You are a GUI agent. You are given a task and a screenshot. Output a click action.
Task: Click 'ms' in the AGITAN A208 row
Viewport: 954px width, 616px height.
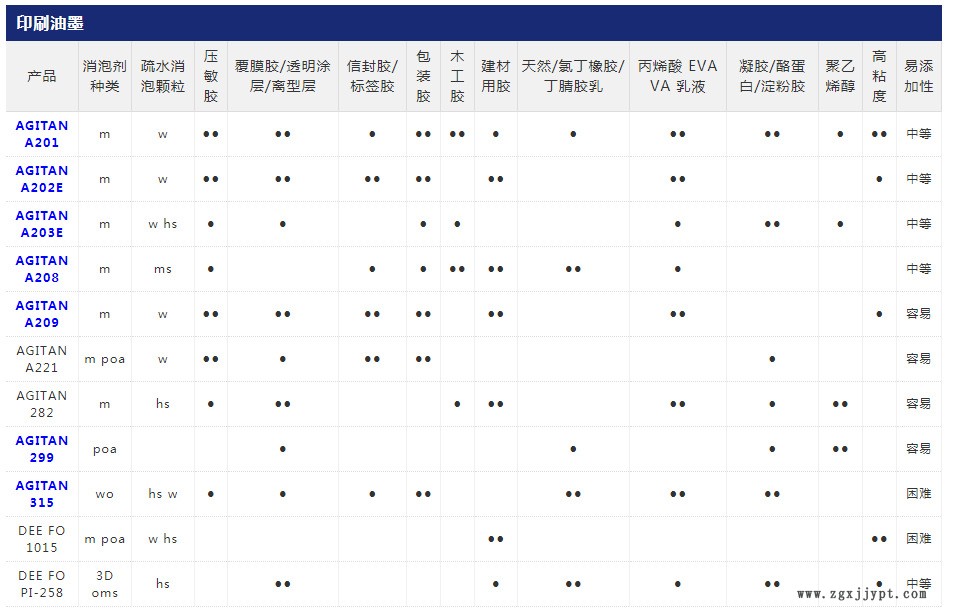point(162,269)
